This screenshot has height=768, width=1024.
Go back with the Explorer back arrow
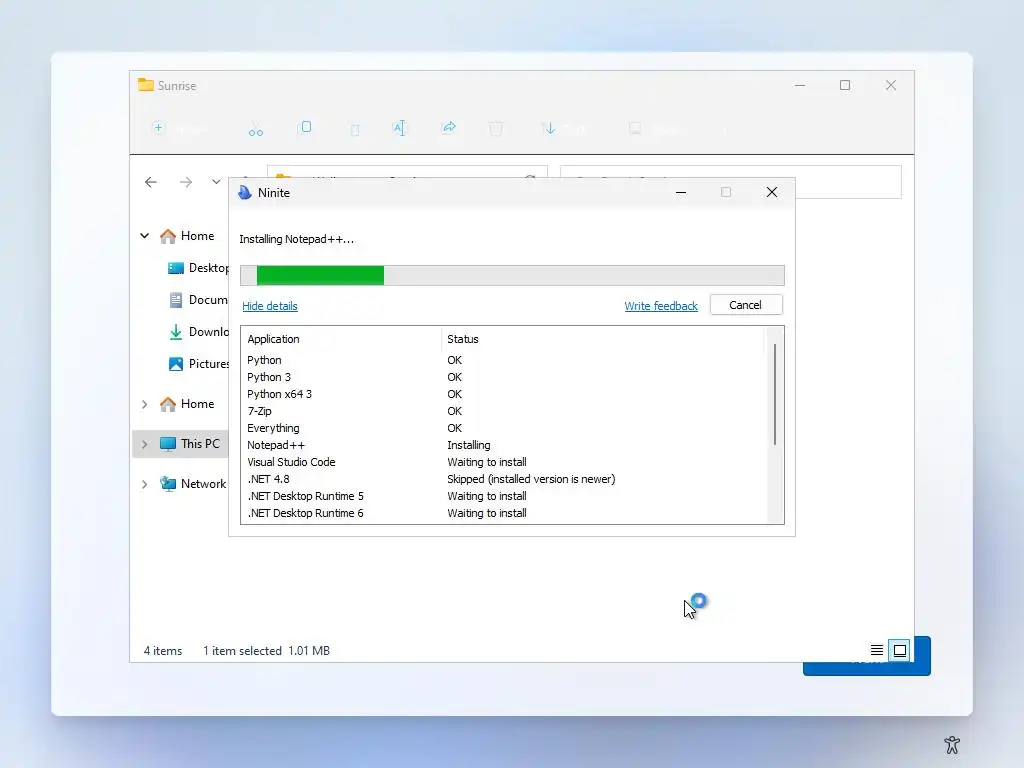(x=151, y=182)
